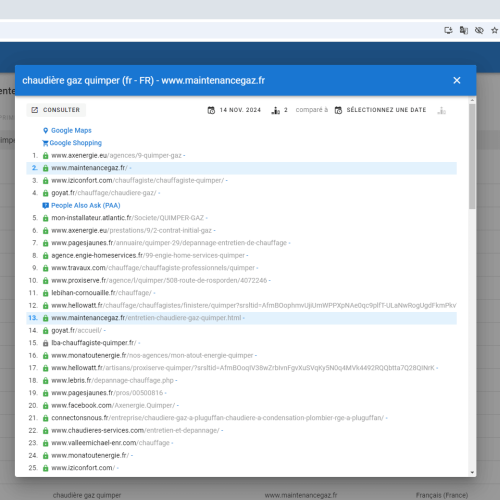Click the calendar icon before Sélectionnez une date

338,110
